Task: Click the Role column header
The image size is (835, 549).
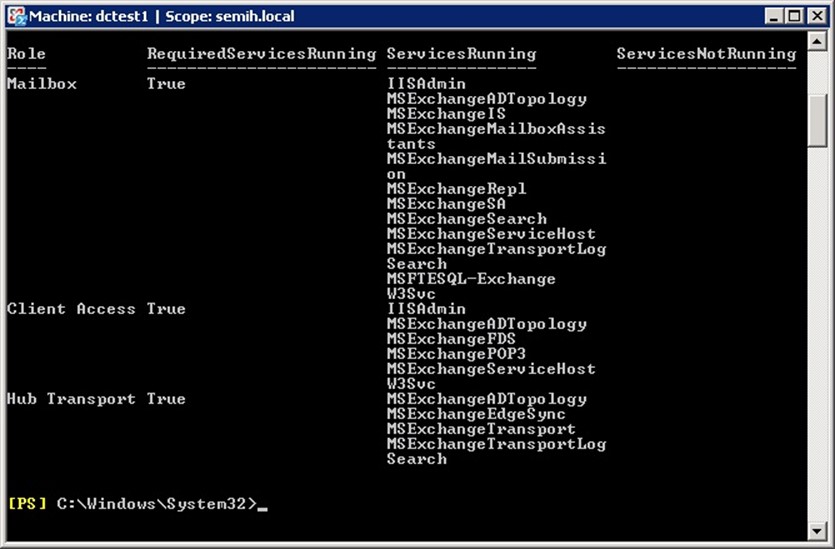Action: (27, 54)
